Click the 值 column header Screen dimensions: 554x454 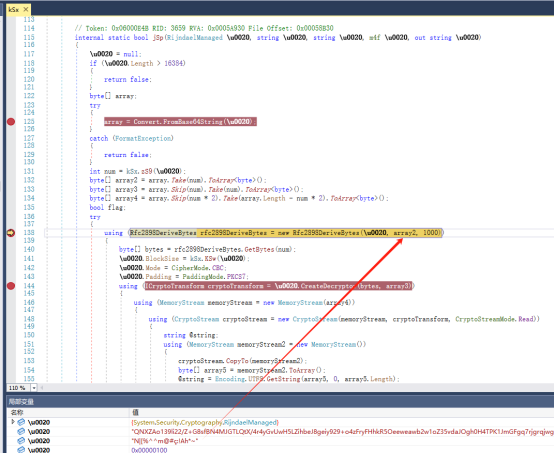pyautogui.click(x=135, y=412)
